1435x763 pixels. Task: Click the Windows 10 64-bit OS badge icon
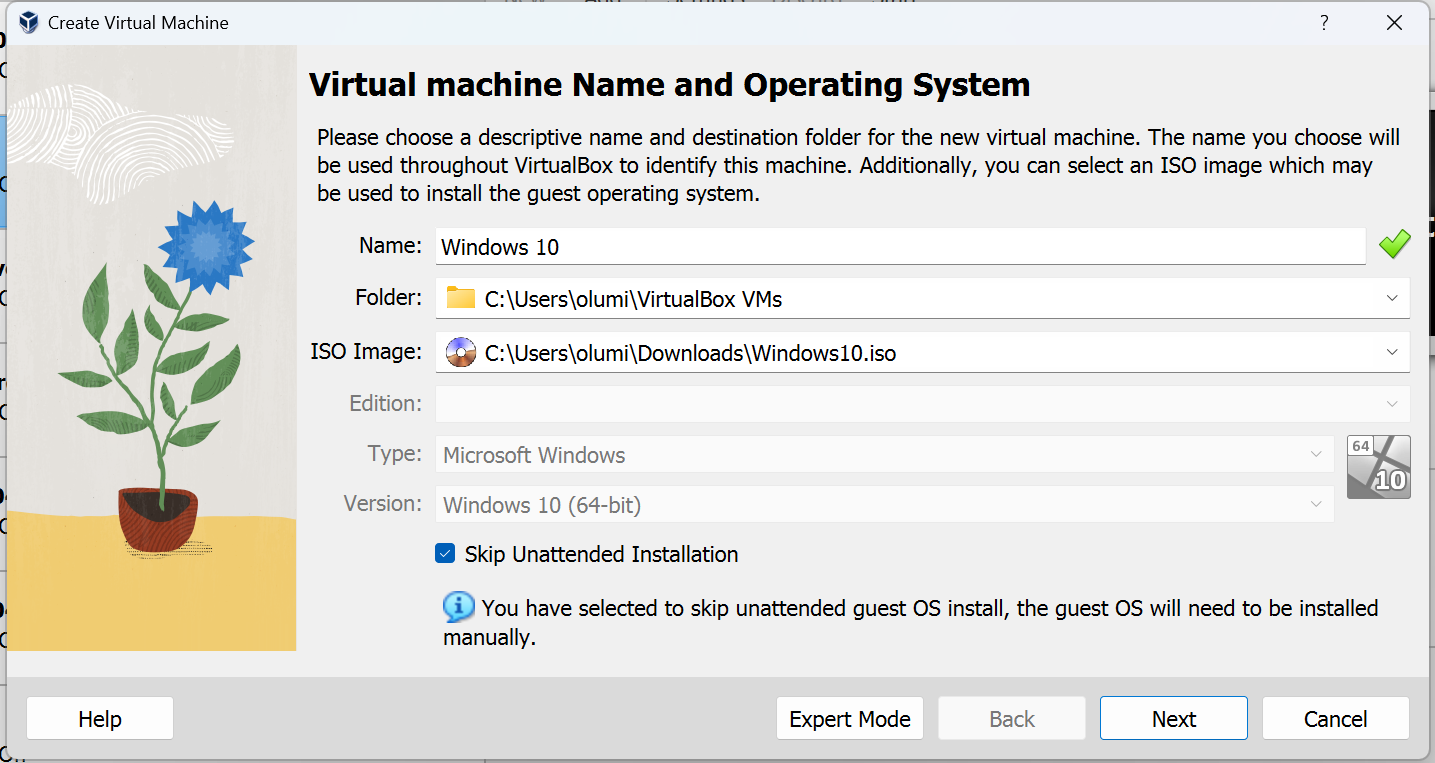(1378, 467)
